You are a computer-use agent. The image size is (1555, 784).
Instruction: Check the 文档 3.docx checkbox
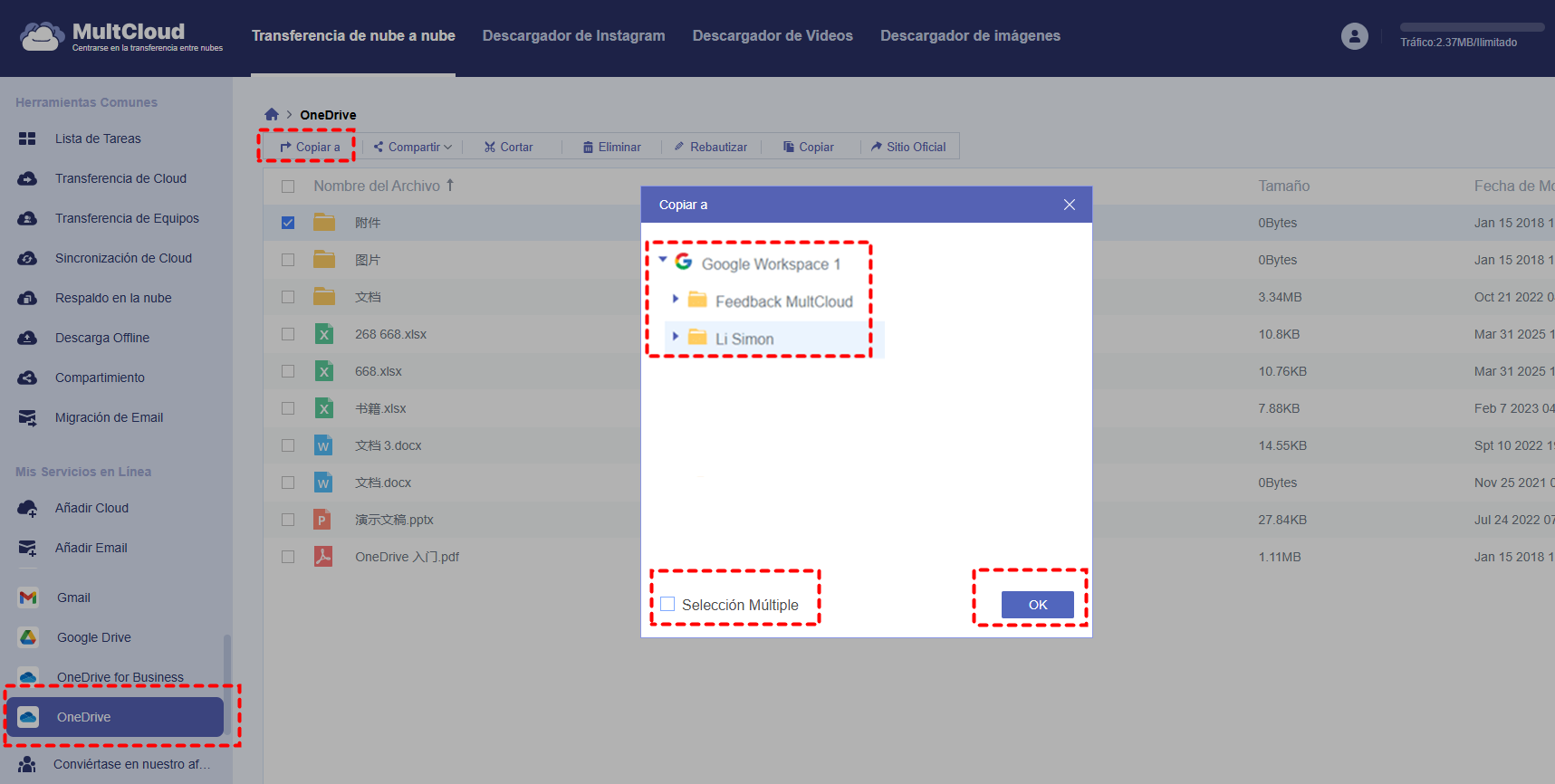(288, 445)
